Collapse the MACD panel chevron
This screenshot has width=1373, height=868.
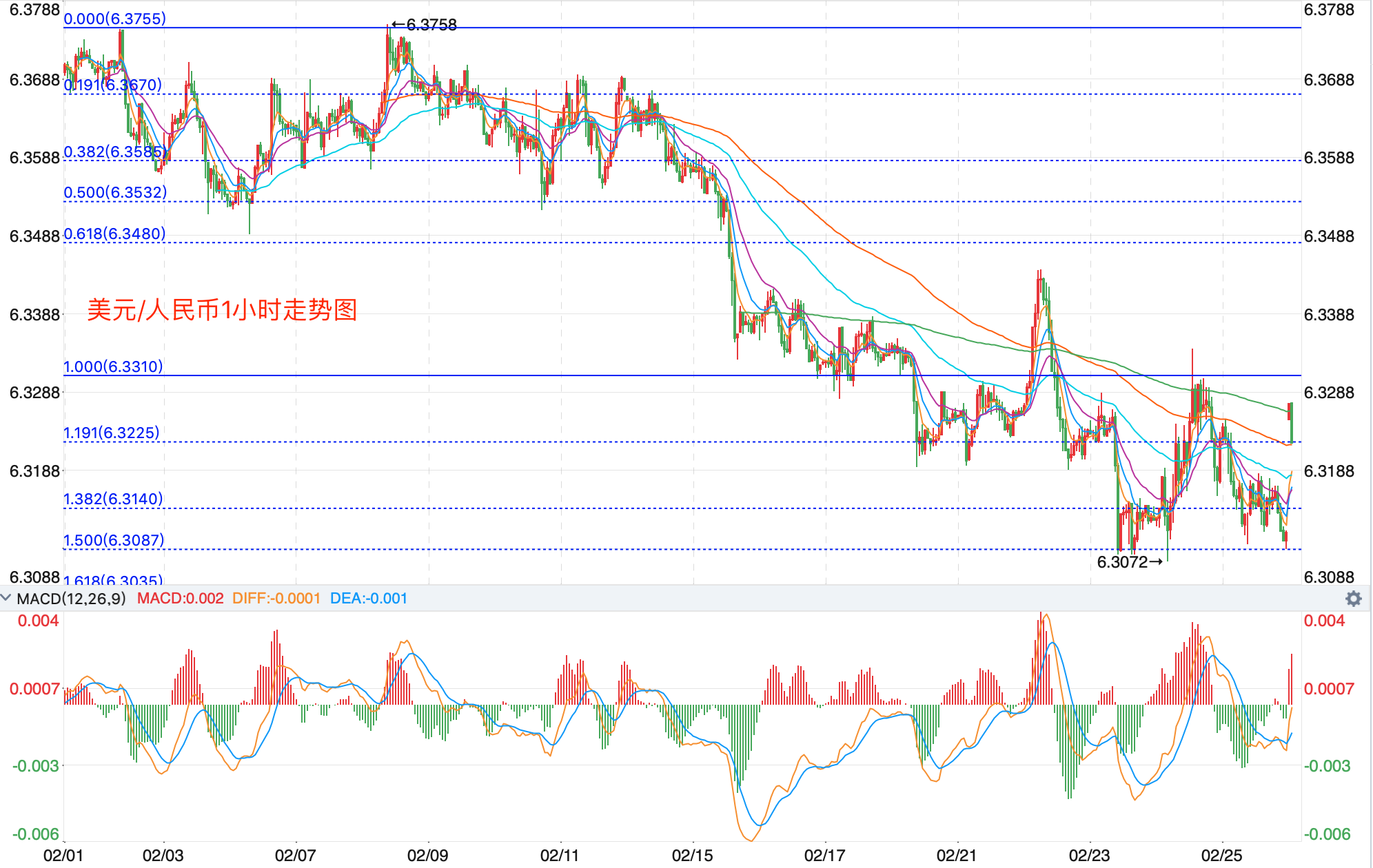(x=6, y=598)
